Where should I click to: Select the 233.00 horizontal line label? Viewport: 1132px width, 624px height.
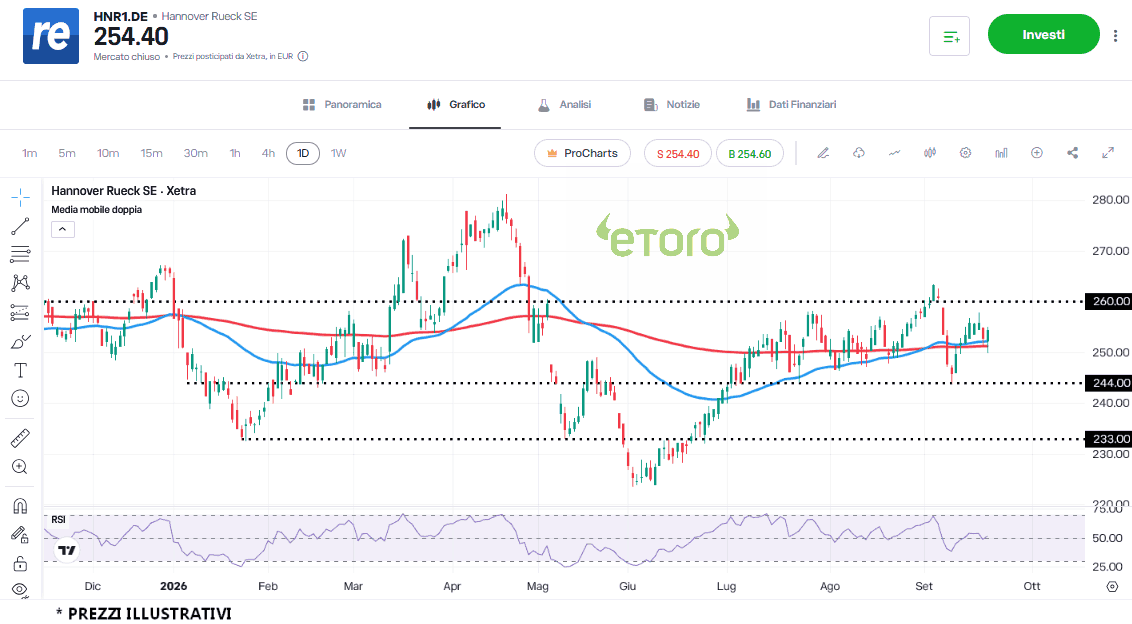click(1109, 439)
